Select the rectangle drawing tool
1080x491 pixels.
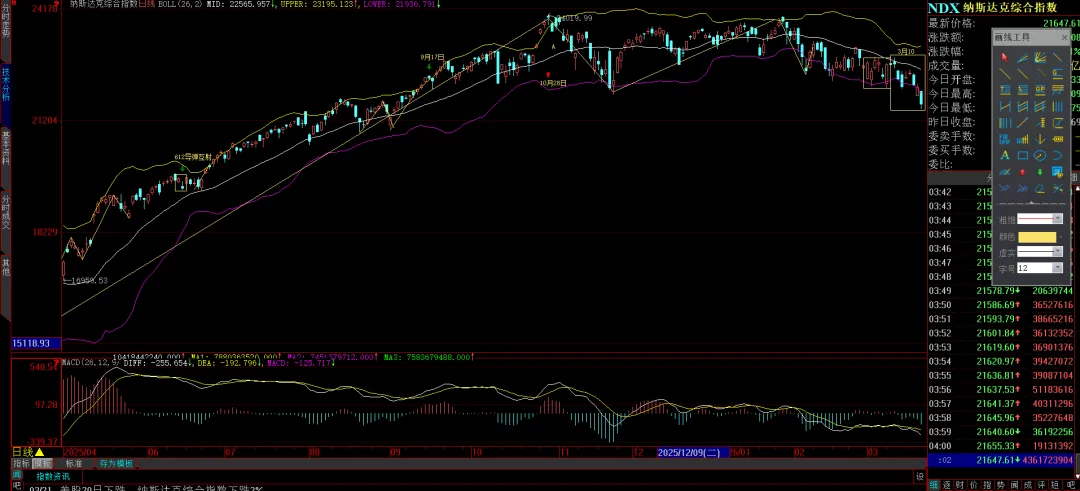(1023, 154)
